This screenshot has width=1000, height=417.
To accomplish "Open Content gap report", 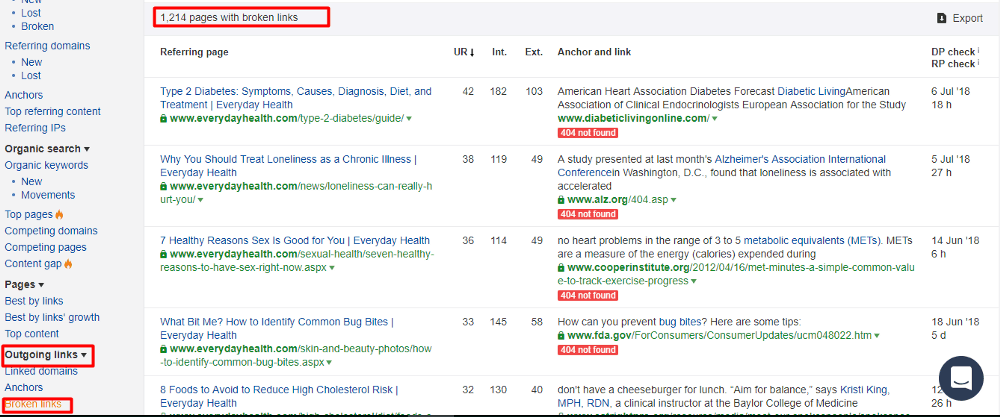I will pos(33,263).
